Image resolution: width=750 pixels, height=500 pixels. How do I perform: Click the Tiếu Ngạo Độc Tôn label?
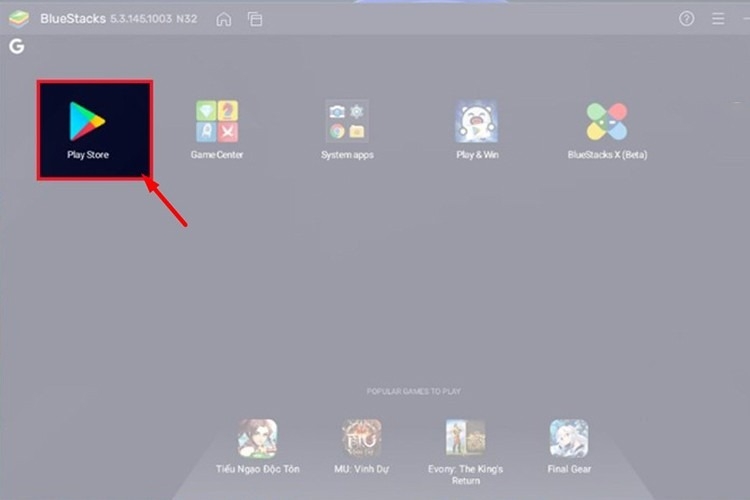click(258, 469)
